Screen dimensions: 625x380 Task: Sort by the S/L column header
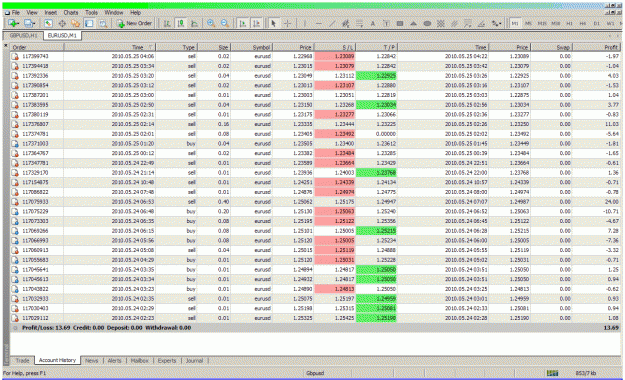(335, 47)
